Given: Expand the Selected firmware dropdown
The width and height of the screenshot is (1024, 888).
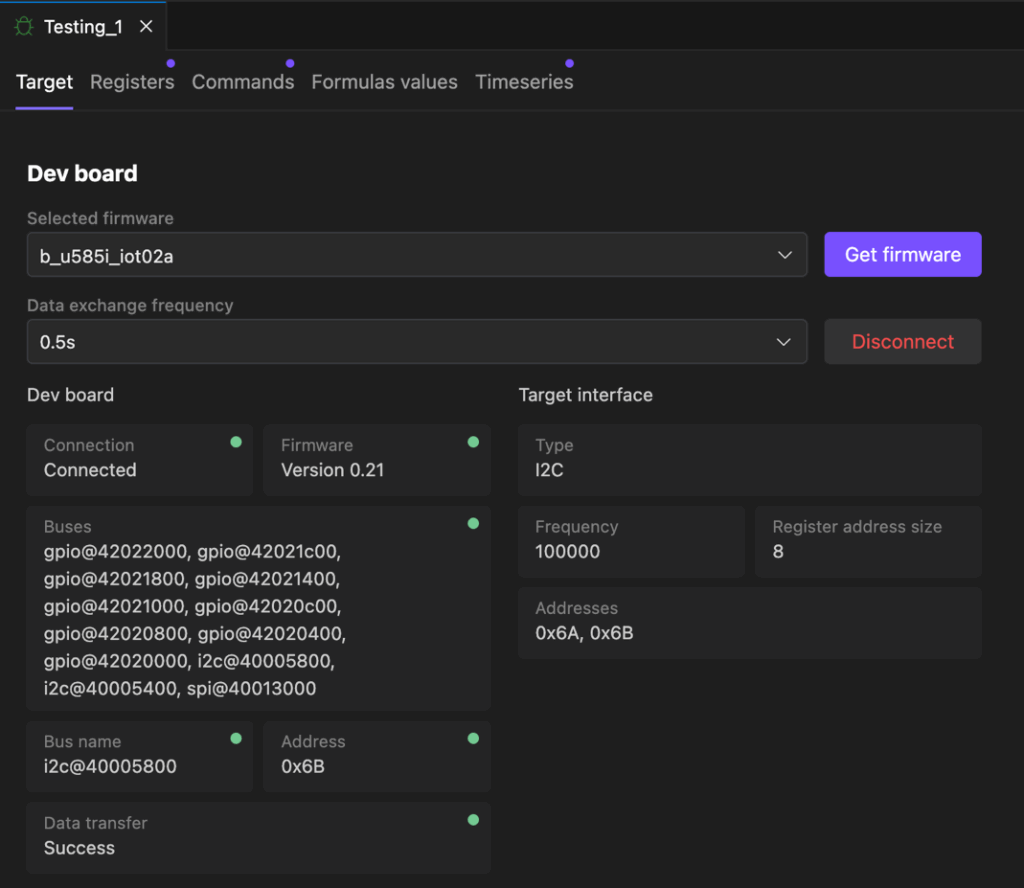Looking at the screenshot, I should (x=416, y=255).
